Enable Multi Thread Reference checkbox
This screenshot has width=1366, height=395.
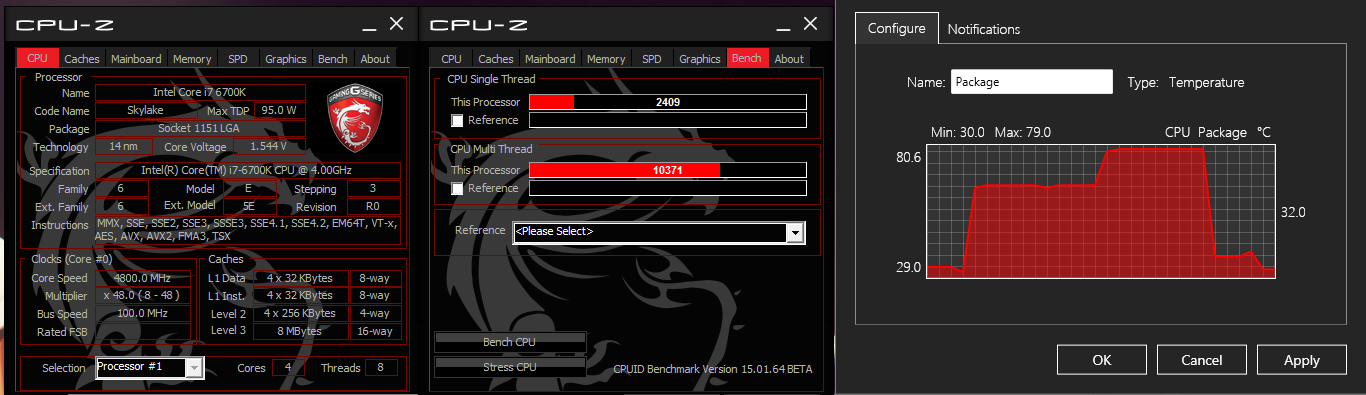click(x=458, y=189)
